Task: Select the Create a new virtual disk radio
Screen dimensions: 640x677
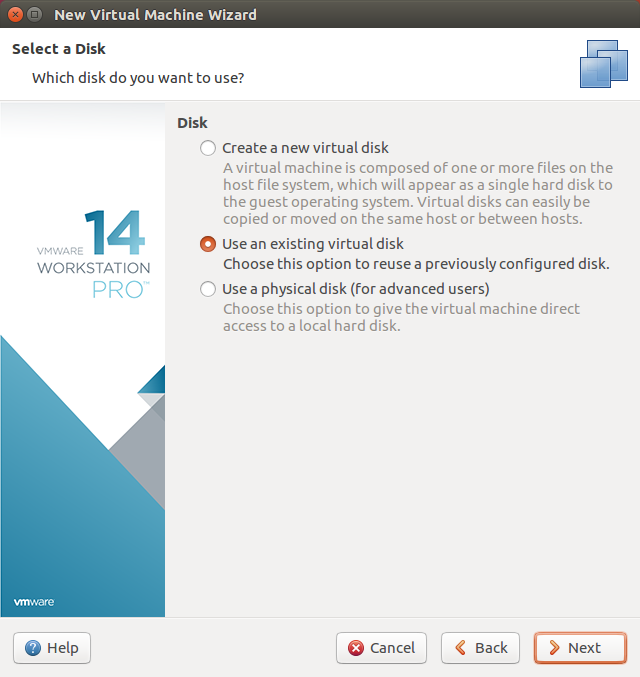Action: point(208,148)
